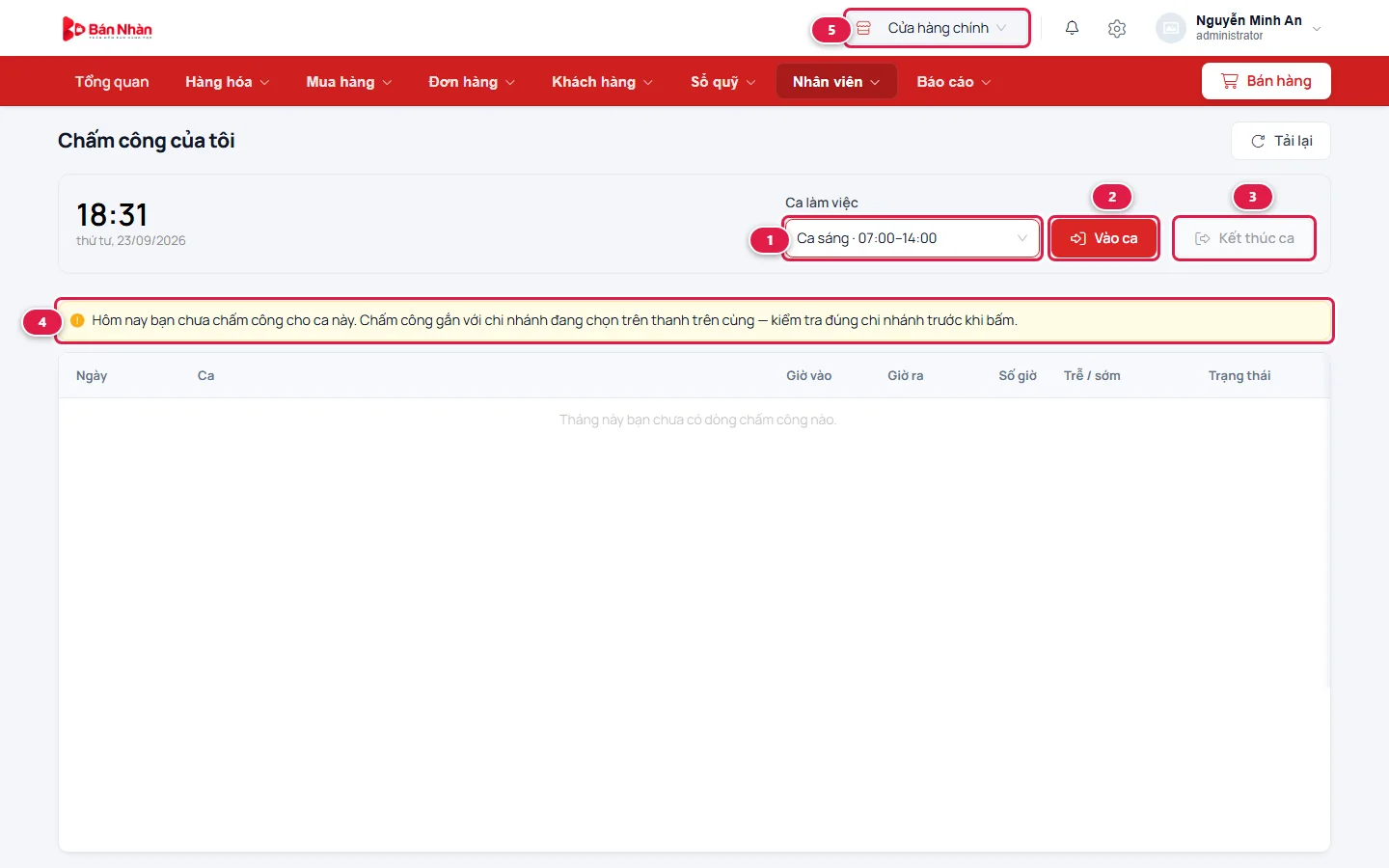Click the Giờ ra column header
The height and width of the screenshot is (868, 1389).
[906, 376]
